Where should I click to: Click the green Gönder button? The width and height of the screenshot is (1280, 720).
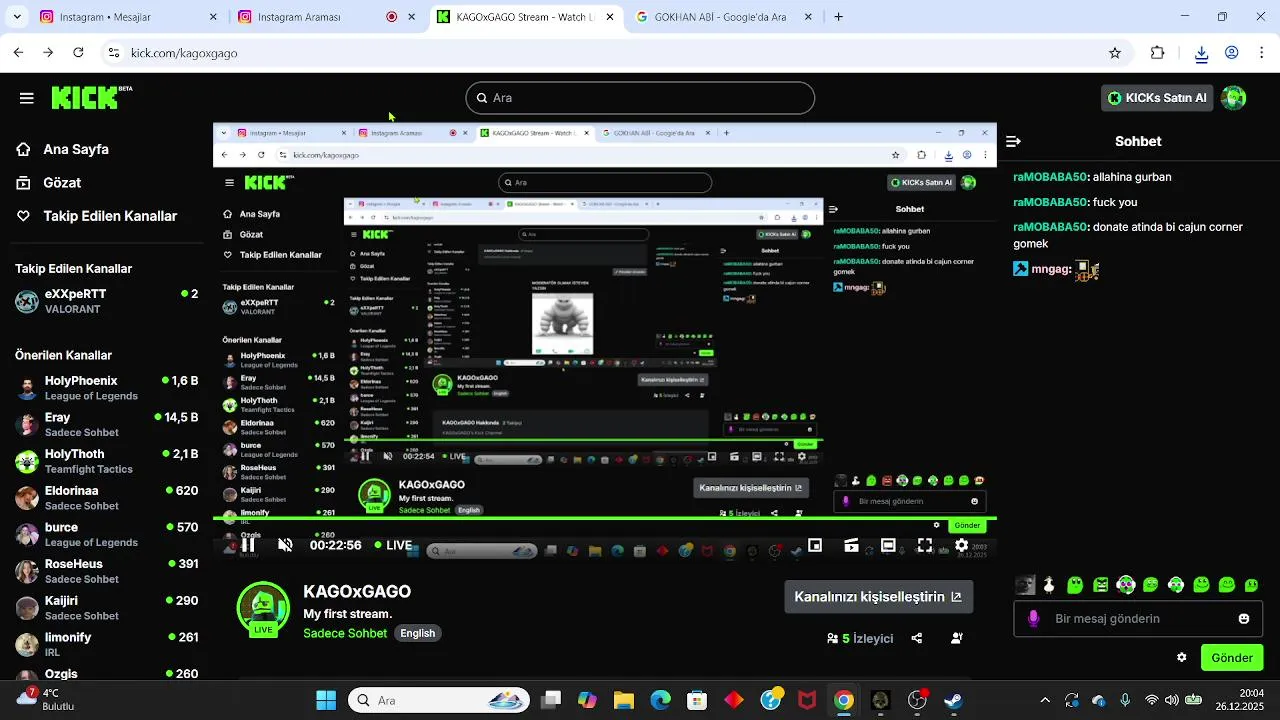point(1232,658)
